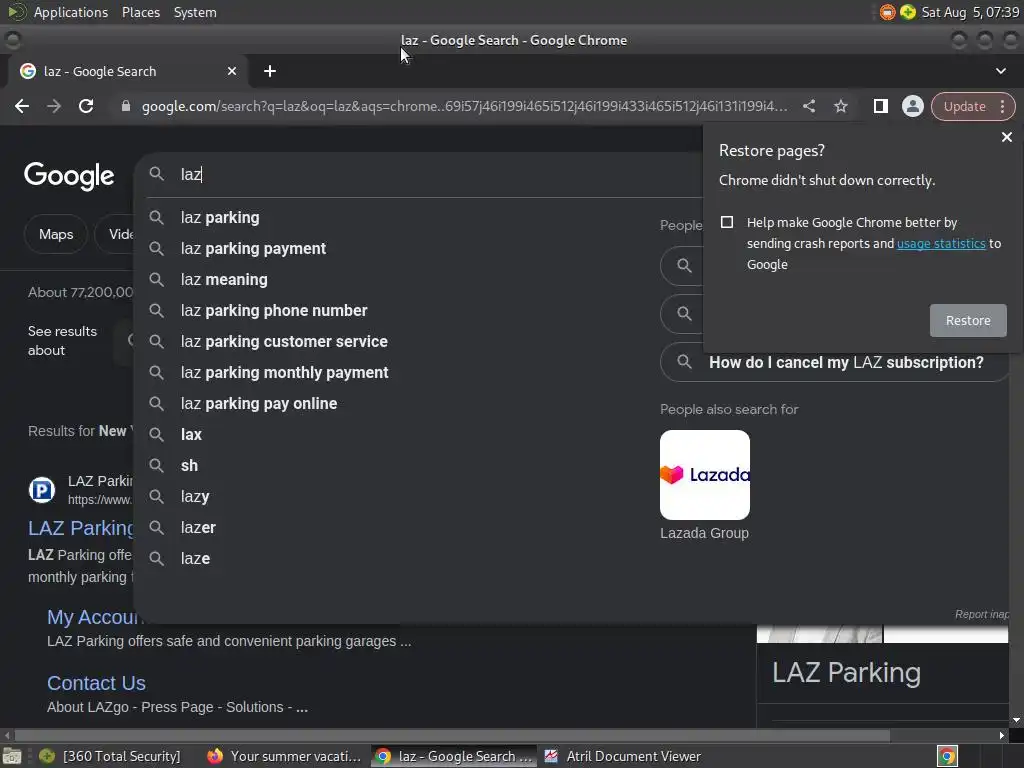The image size is (1024, 768).
Task: Dismiss the Restore pages popup
Action: click(1006, 137)
